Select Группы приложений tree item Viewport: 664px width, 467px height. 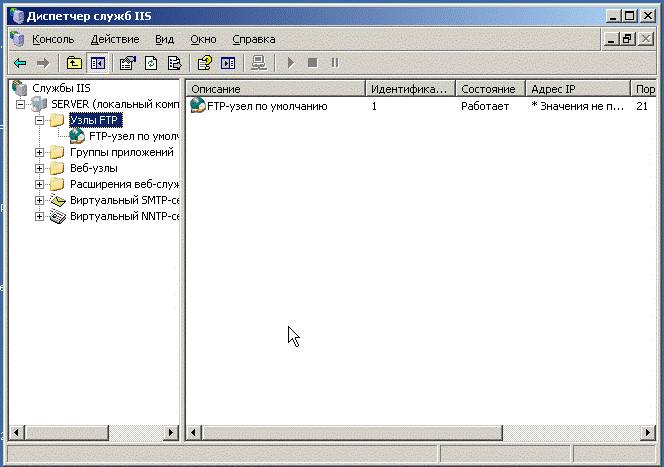tap(122, 152)
